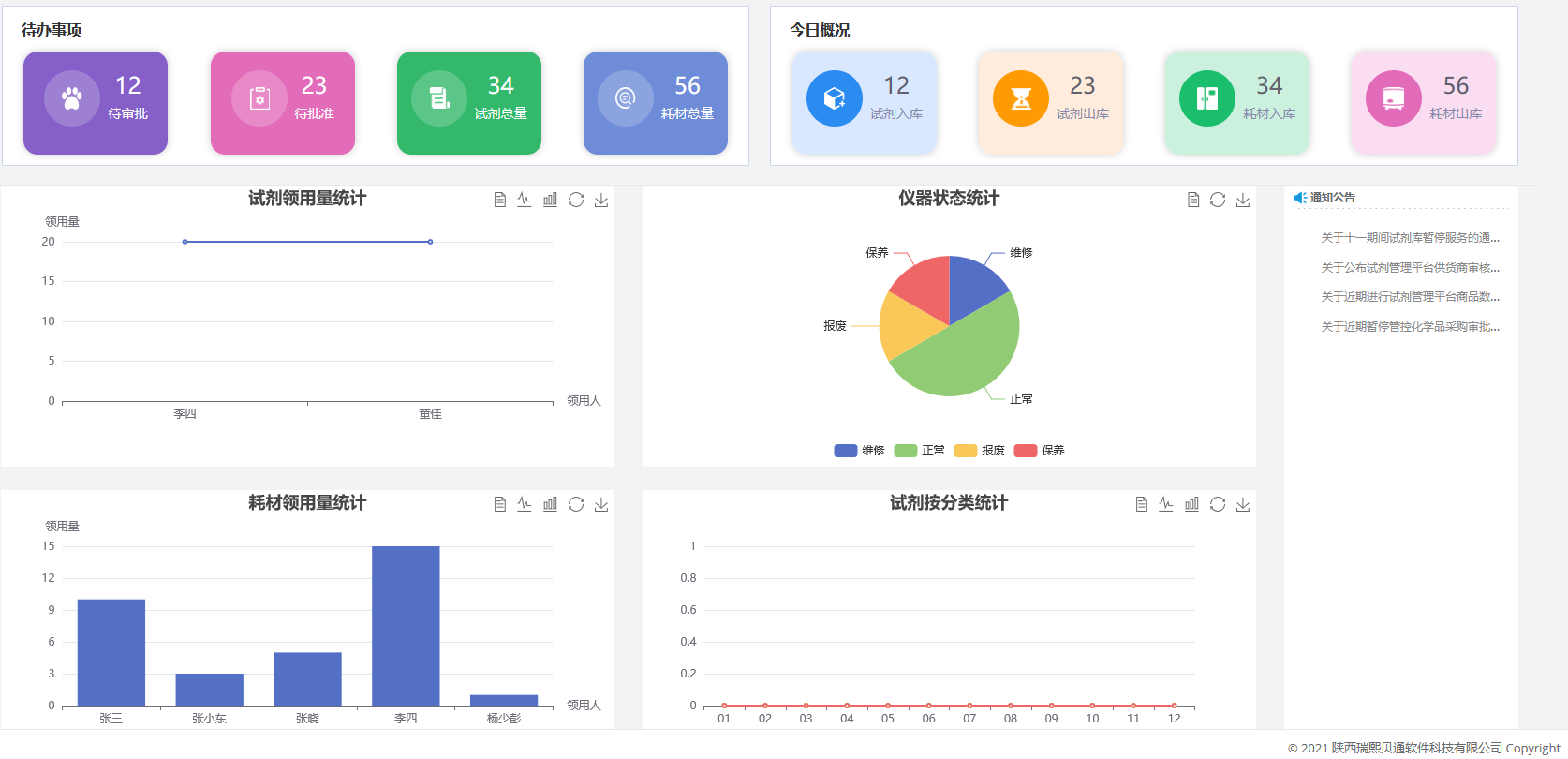Toggle 维修 legend in pie chart

(x=860, y=451)
